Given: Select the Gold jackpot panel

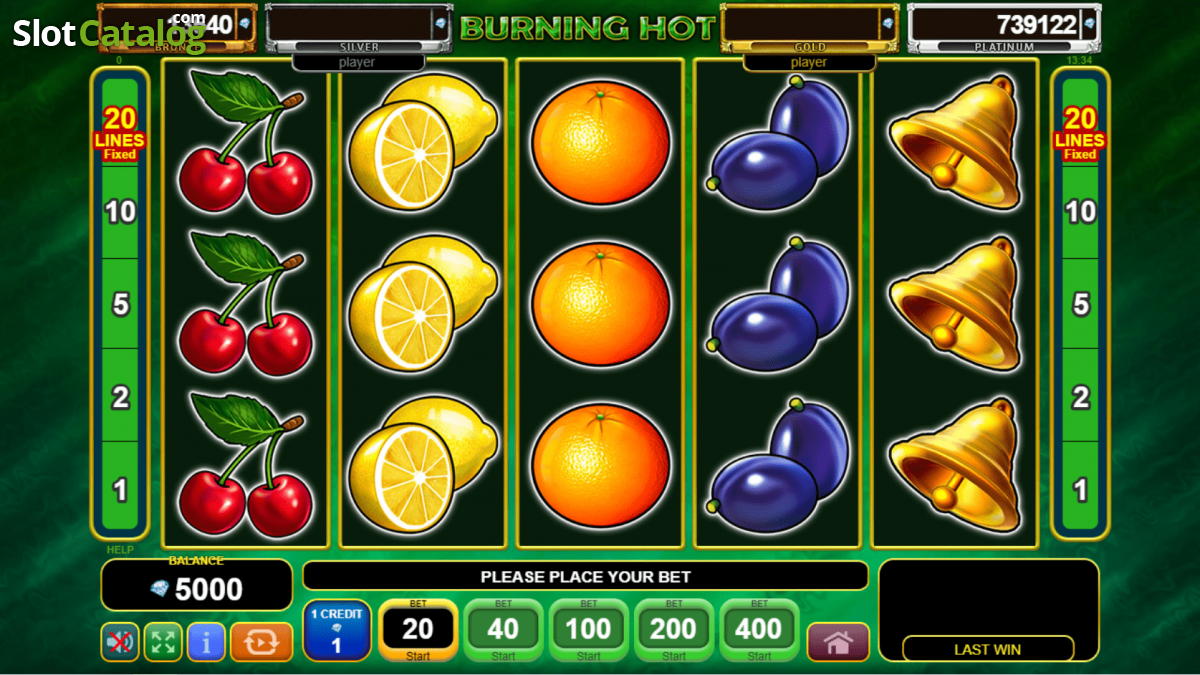Looking at the screenshot, I should [810, 28].
